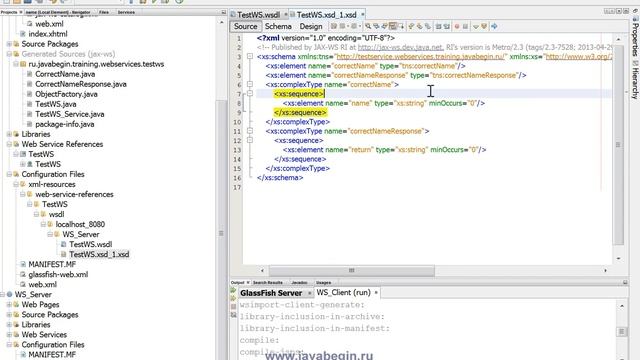This screenshot has height=360, width=640.
Task: Switch editor to Design view
Action: 311,26
